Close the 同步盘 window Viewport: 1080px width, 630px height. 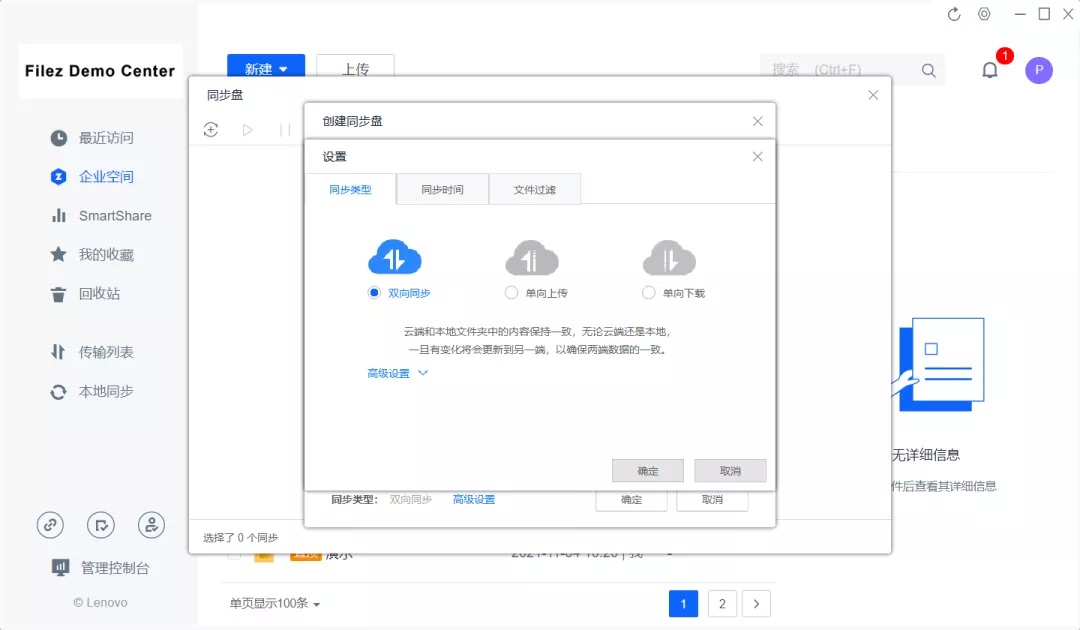(873, 95)
